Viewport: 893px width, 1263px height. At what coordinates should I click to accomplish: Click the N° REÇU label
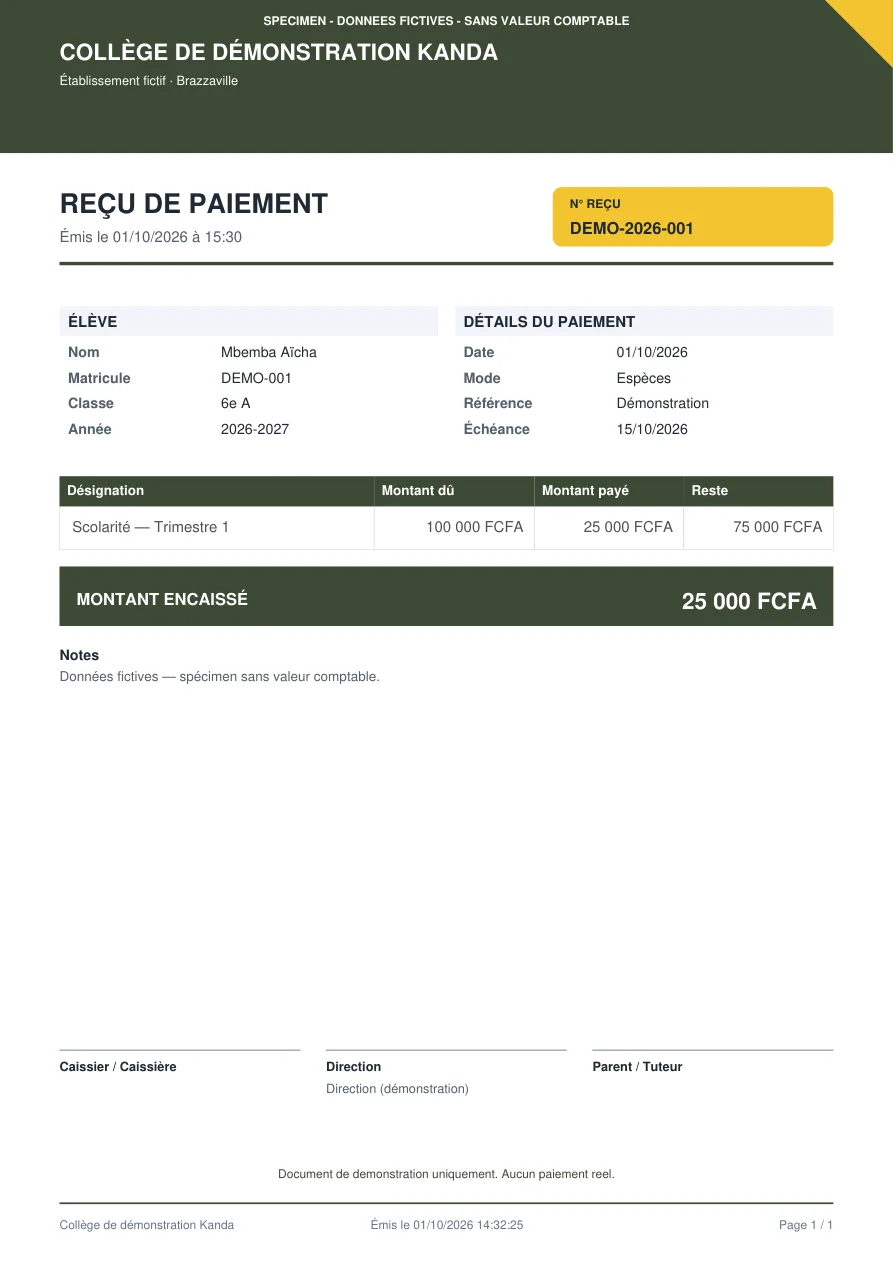click(x=595, y=204)
